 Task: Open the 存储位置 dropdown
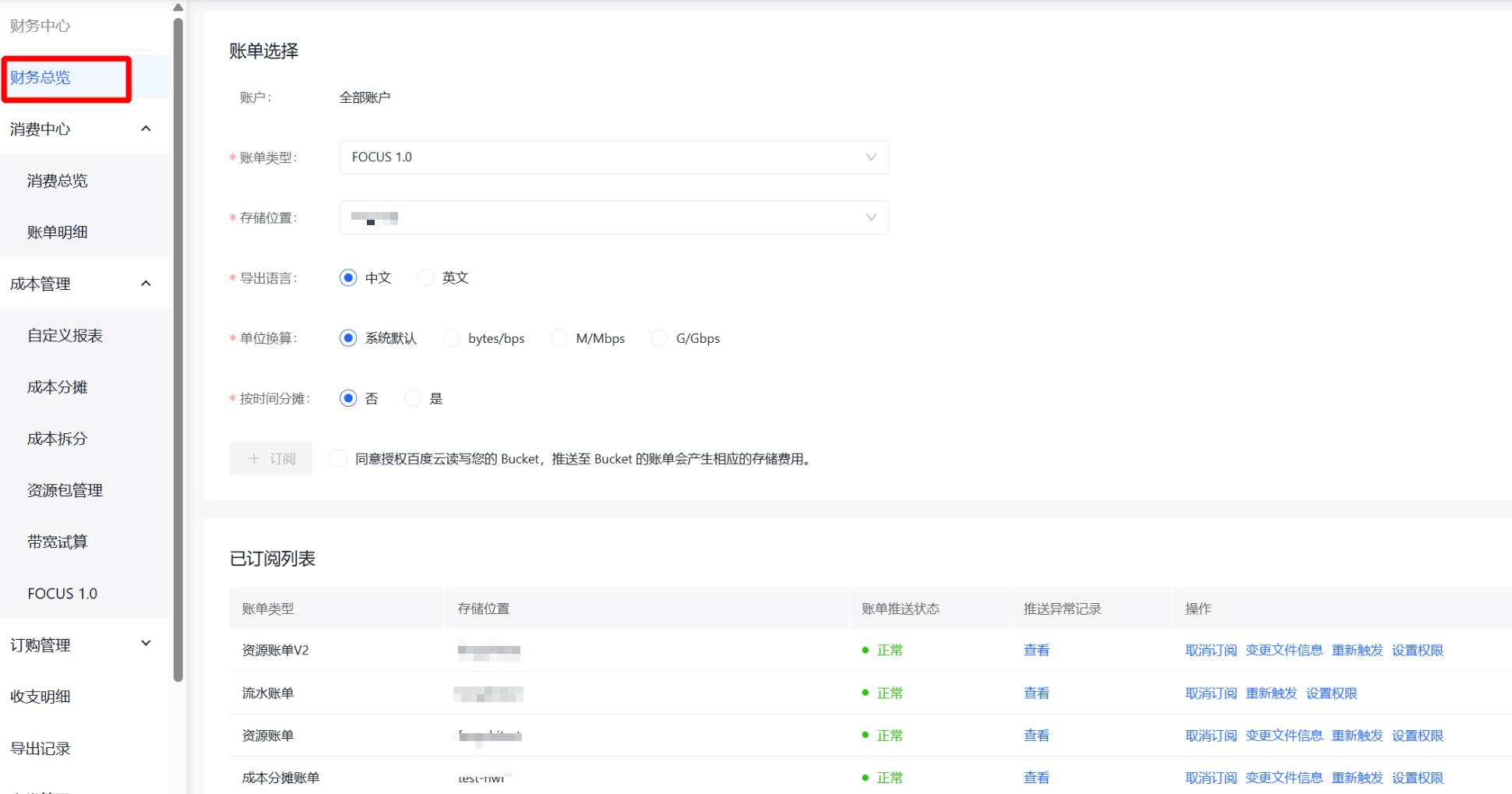click(614, 217)
